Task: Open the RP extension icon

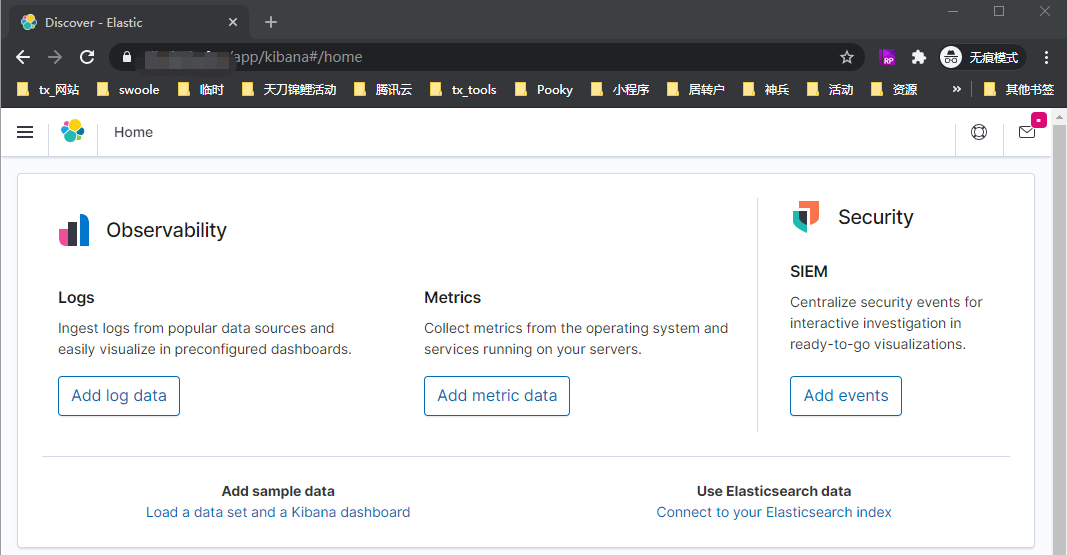Action: (887, 57)
